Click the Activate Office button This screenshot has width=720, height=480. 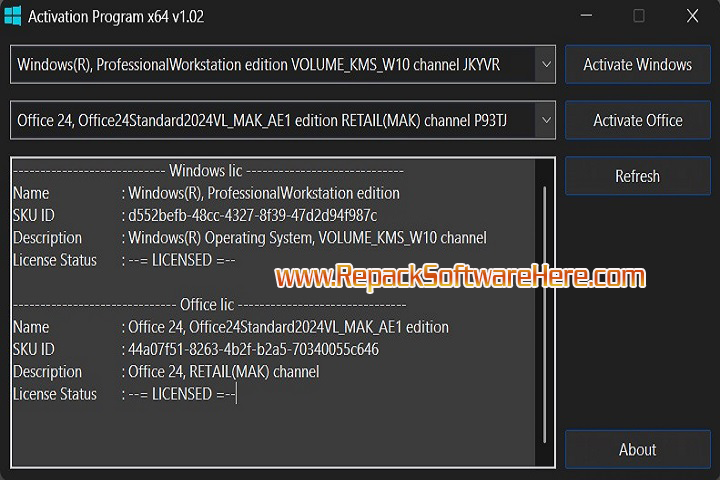(x=637, y=120)
